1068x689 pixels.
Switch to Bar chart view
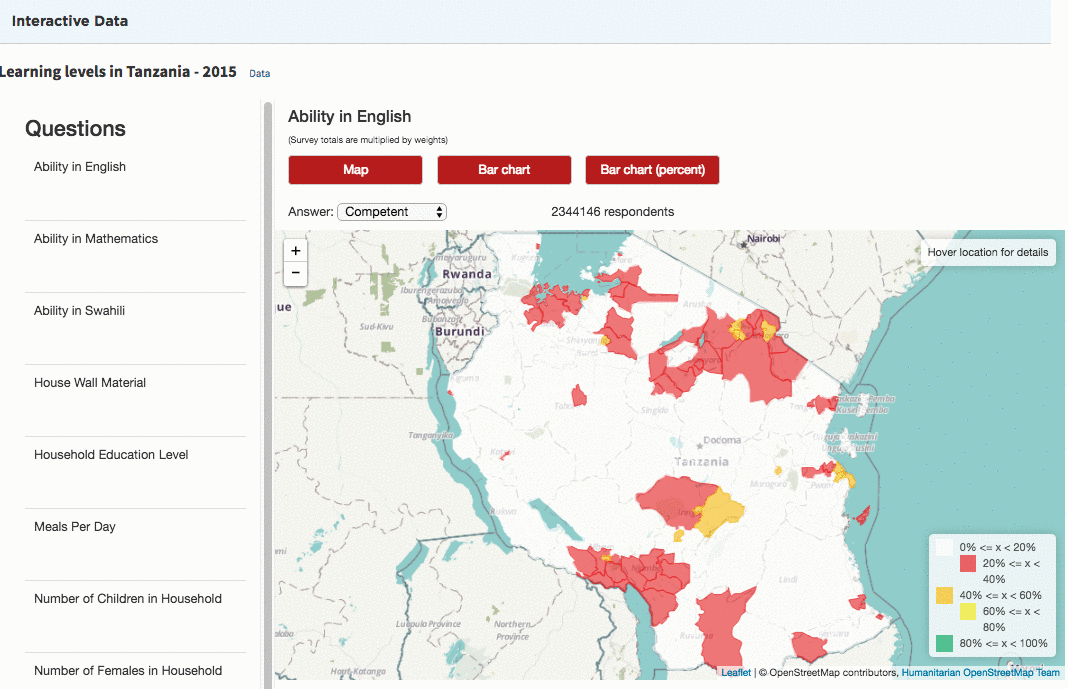pos(504,170)
